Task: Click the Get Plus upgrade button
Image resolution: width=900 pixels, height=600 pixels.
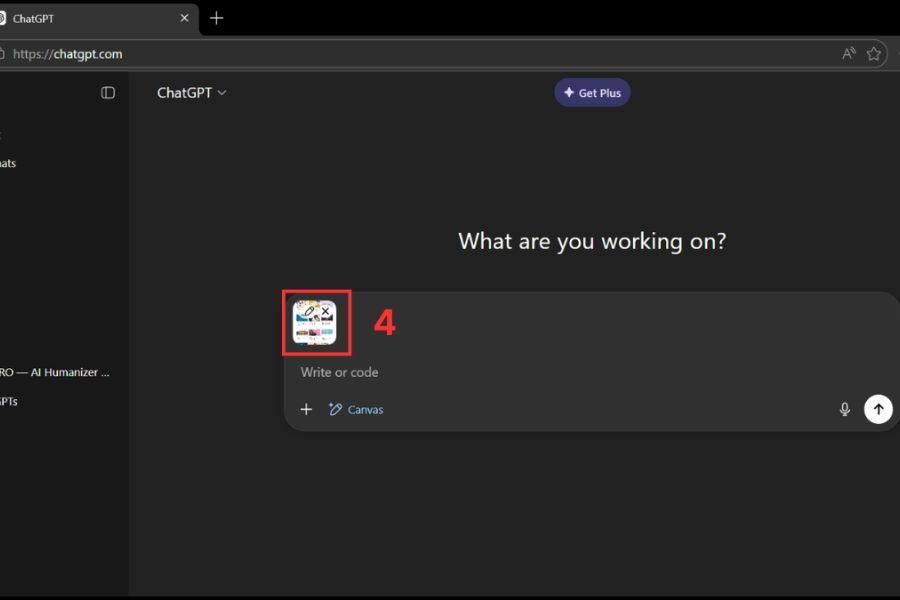Action: pyautogui.click(x=592, y=93)
